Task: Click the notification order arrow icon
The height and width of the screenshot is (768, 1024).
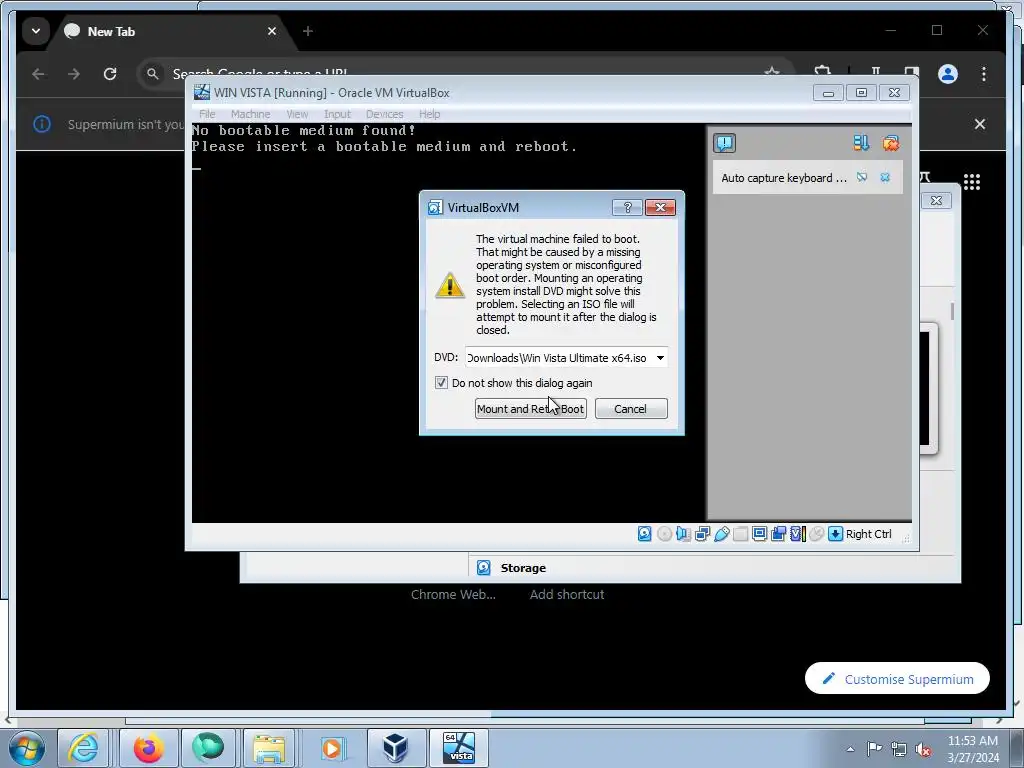Action: 861,143
